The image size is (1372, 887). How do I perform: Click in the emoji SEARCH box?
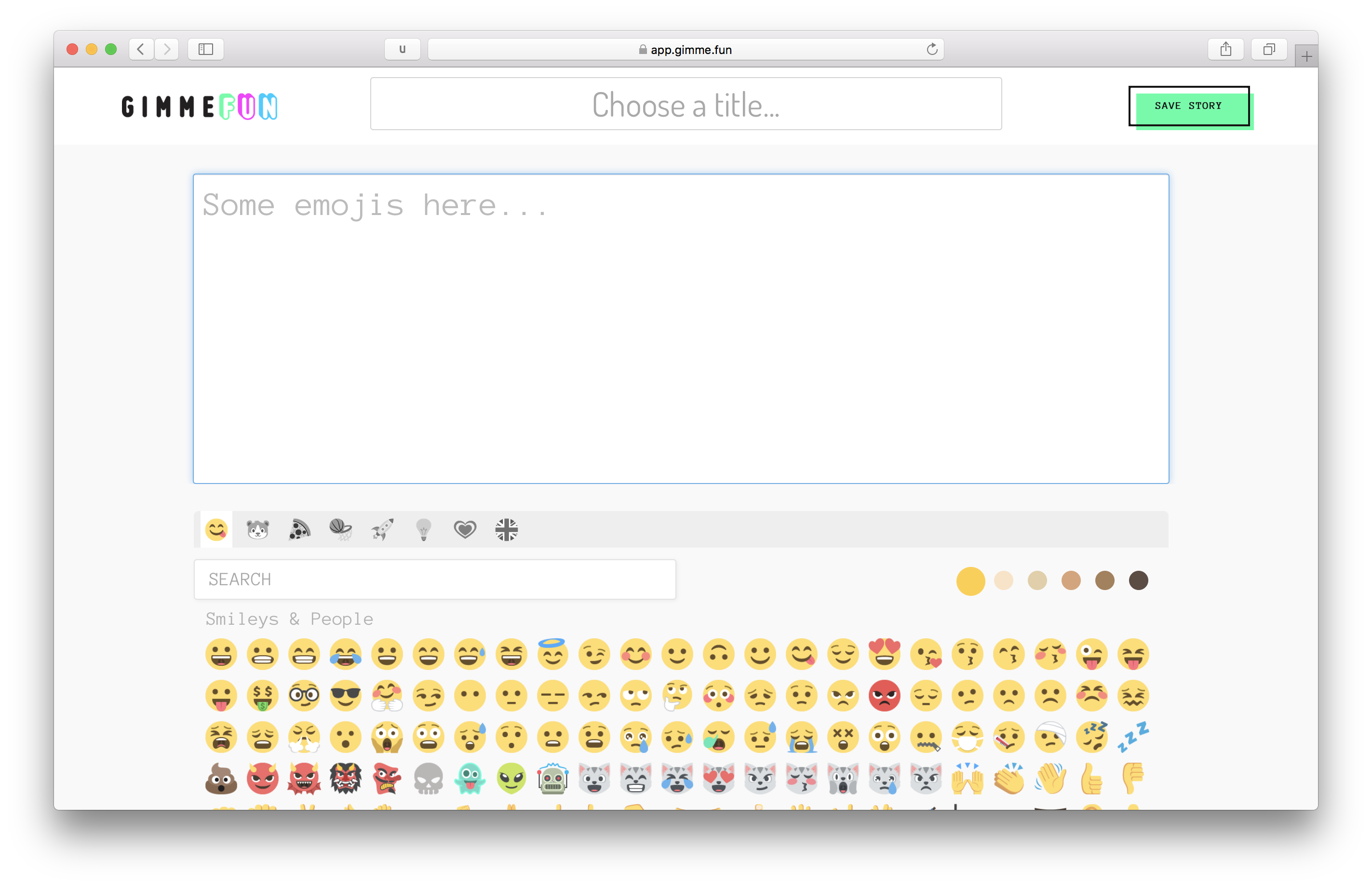tap(434, 579)
